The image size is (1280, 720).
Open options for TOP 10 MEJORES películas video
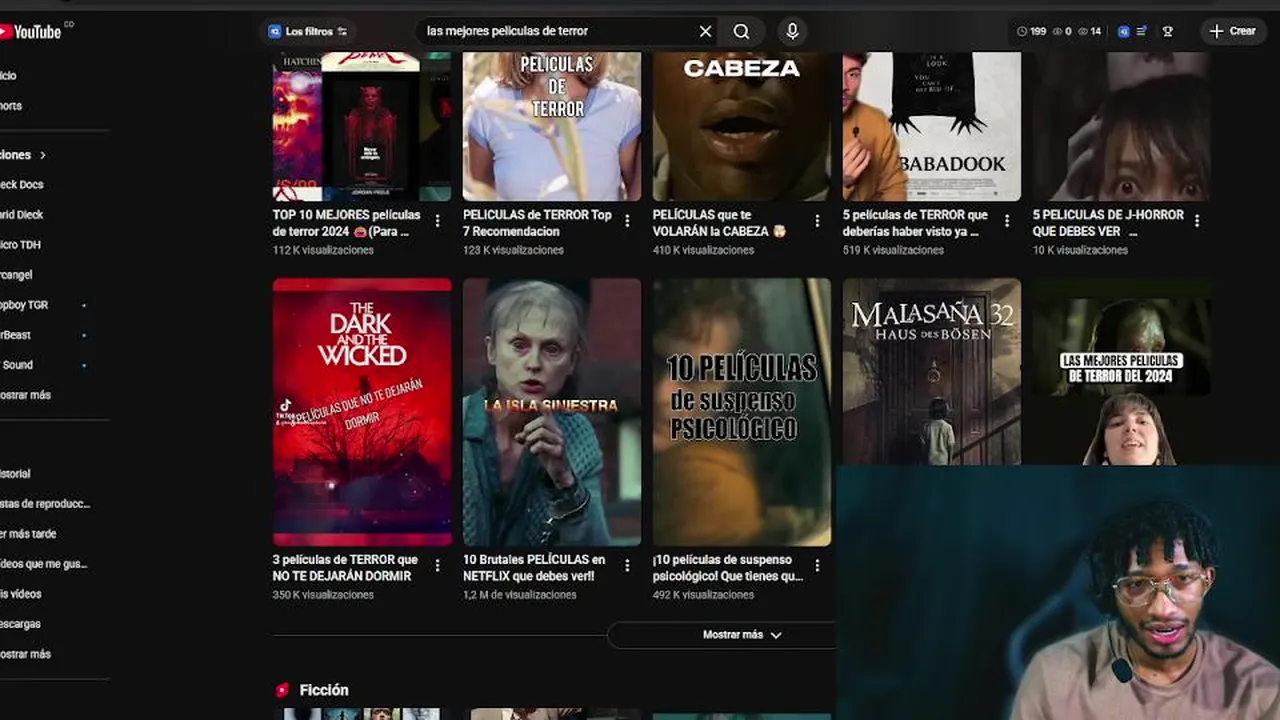coord(437,221)
